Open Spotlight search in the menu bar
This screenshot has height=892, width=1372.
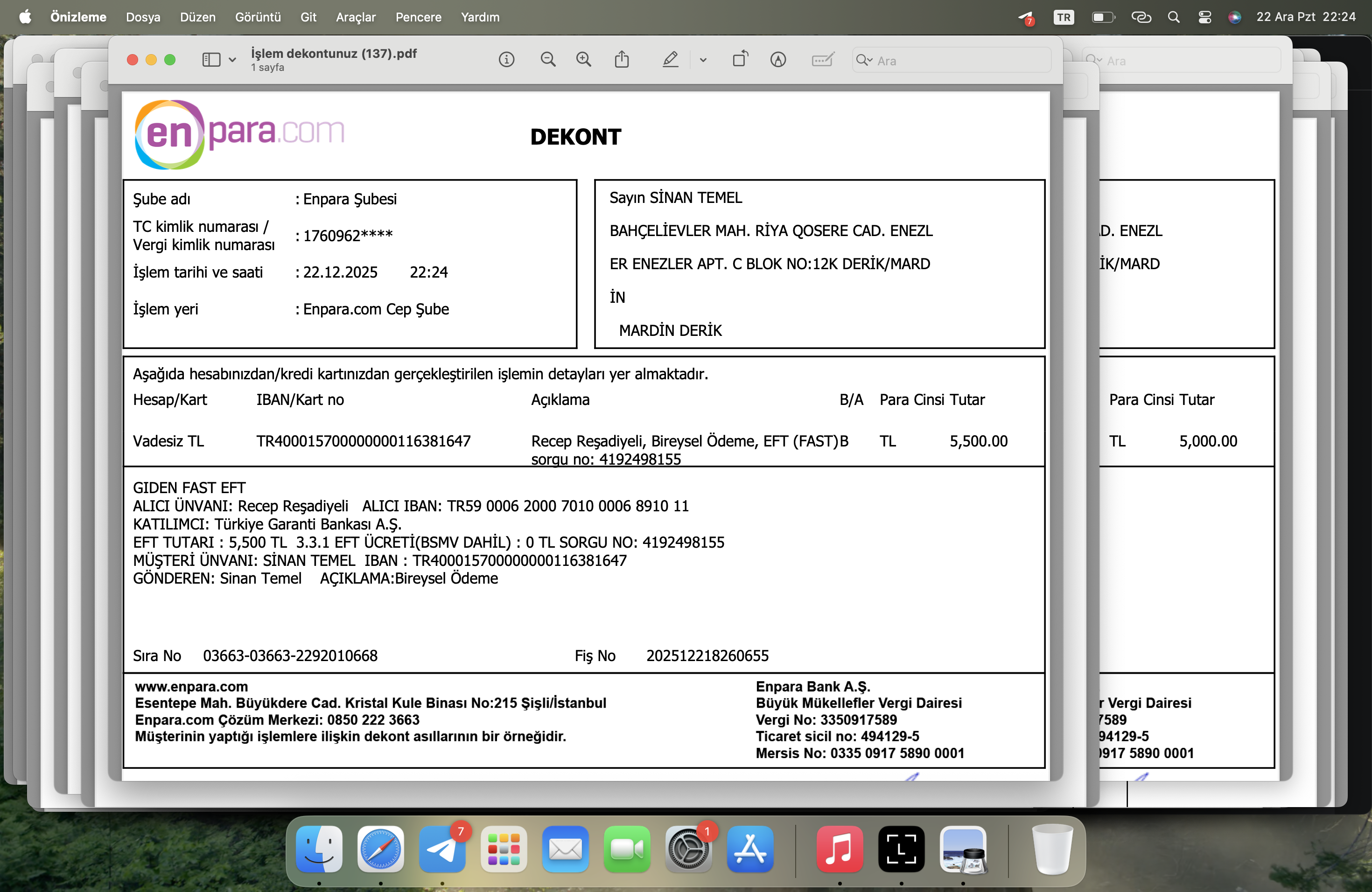coord(1173,17)
